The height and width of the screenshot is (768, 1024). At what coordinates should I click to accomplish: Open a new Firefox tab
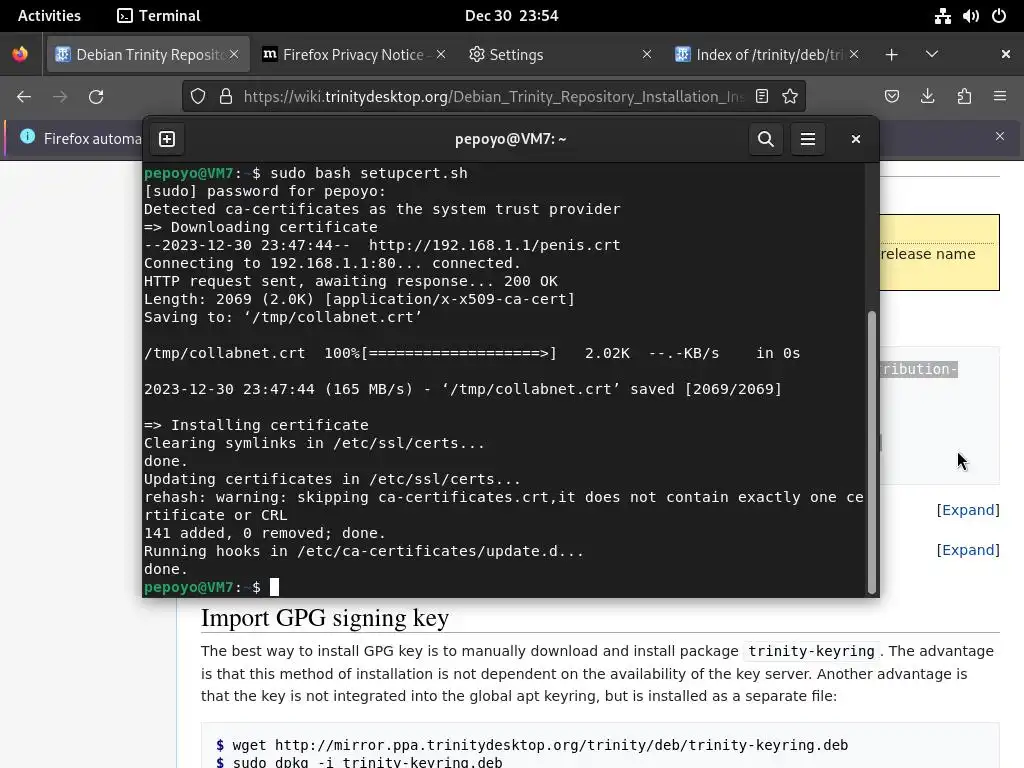click(x=891, y=55)
